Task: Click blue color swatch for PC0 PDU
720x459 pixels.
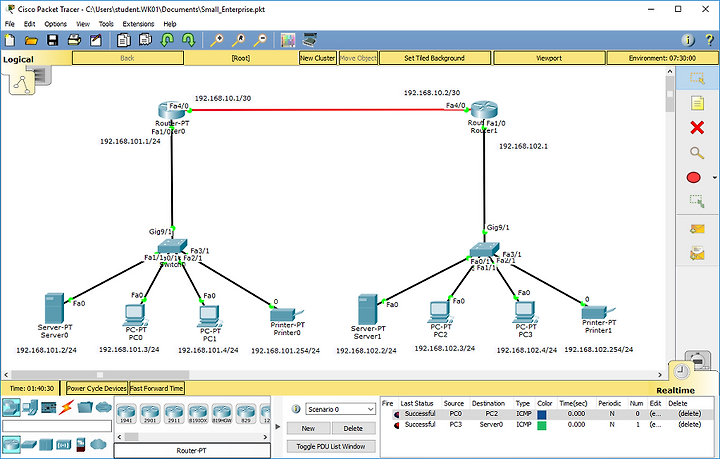Action: click(542, 414)
